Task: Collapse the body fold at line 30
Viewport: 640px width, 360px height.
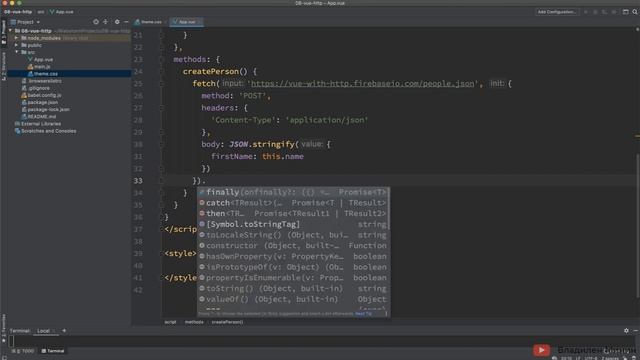Action: click(162, 144)
